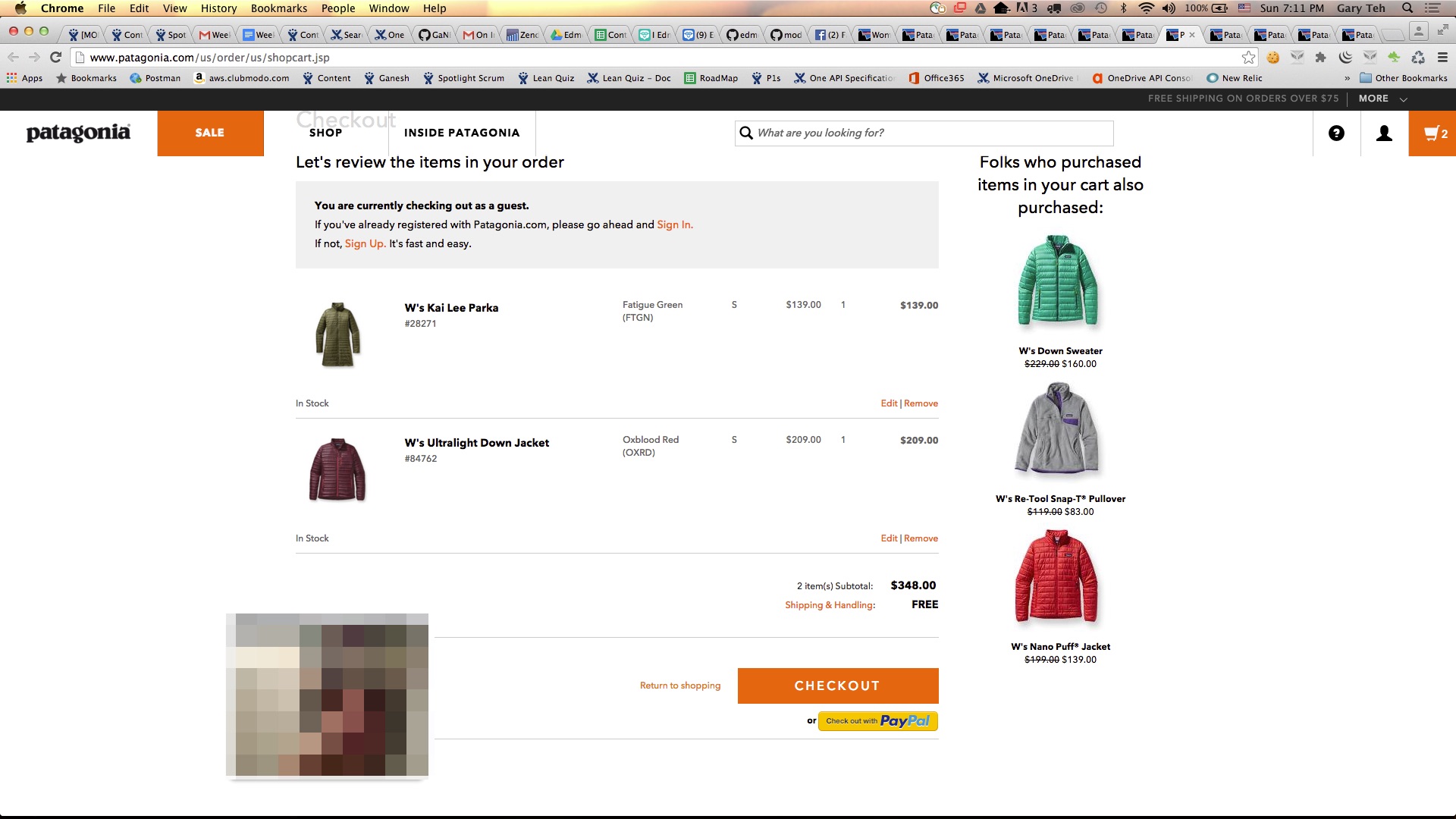Open the Office365 bookmark
1456x819 pixels.
[937, 78]
